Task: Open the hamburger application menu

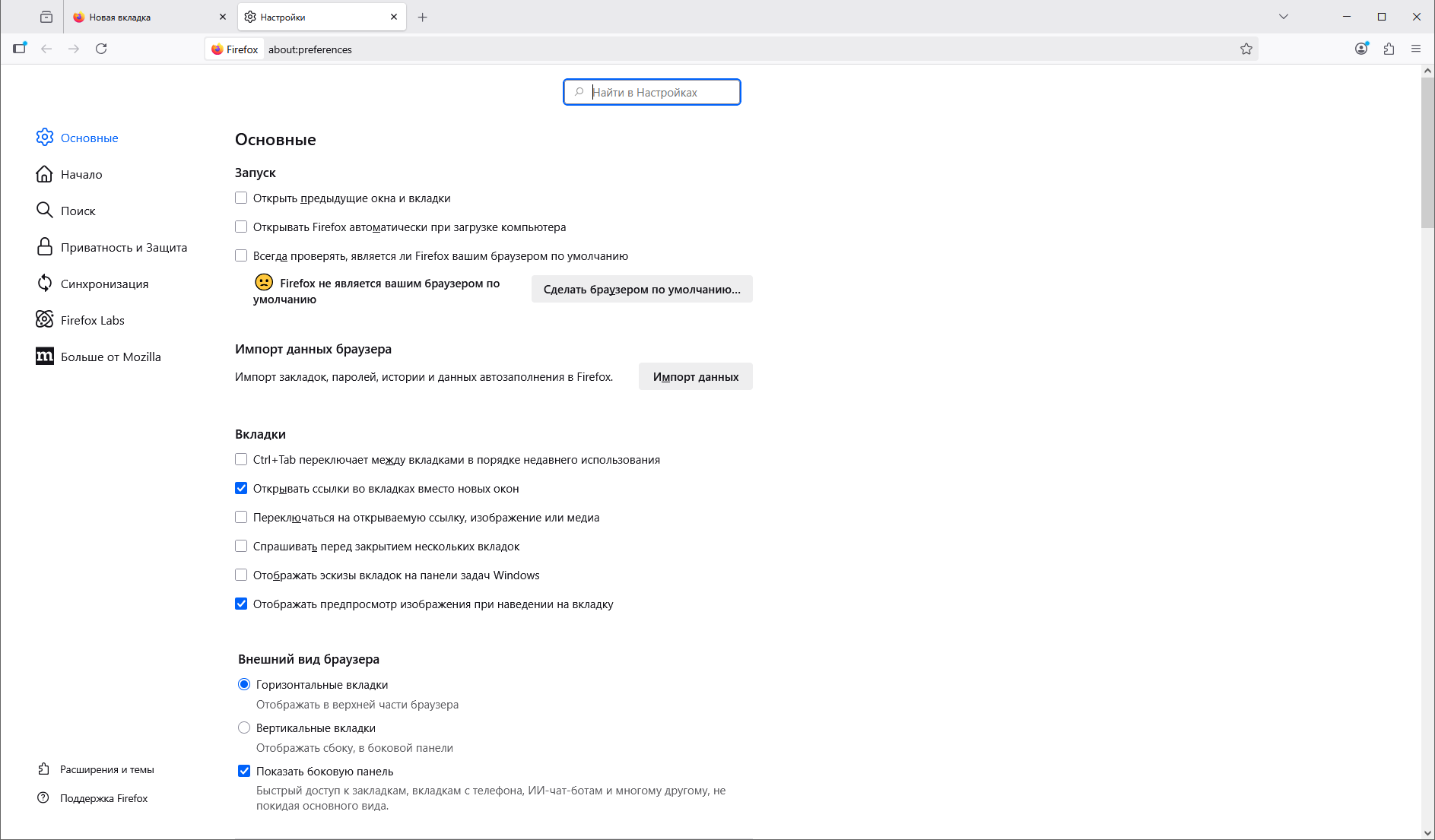Action: tap(1416, 49)
